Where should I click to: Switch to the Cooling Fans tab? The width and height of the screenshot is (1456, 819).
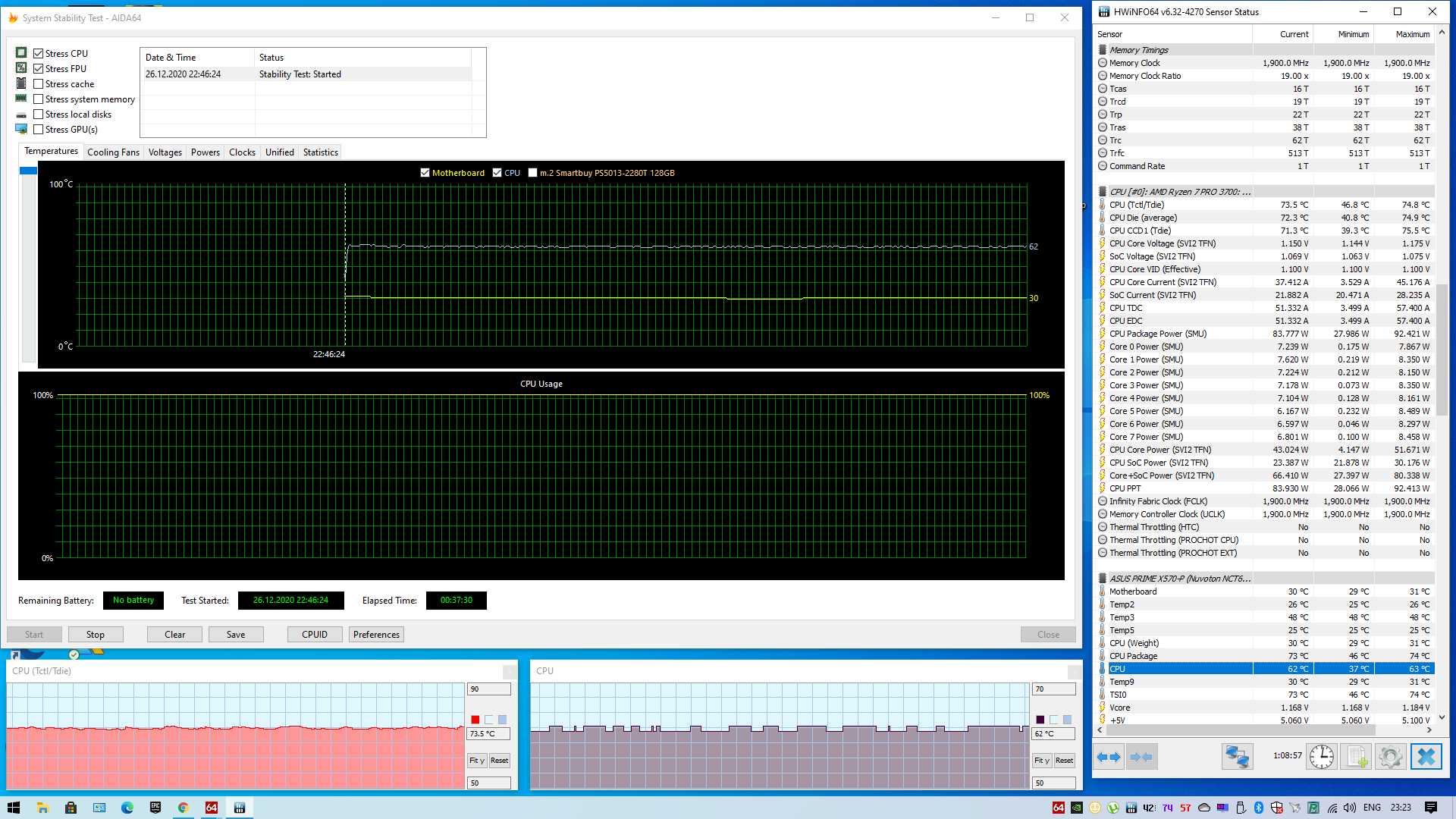pyautogui.click(x=113, y=152)
